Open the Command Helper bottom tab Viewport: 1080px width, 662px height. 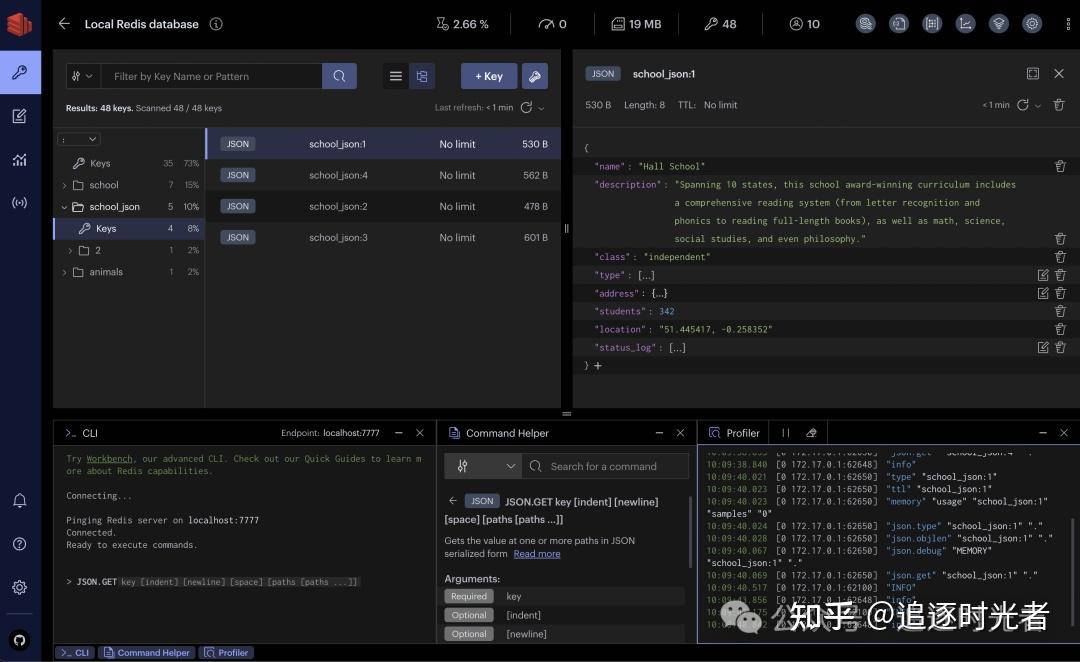[147, 652]
